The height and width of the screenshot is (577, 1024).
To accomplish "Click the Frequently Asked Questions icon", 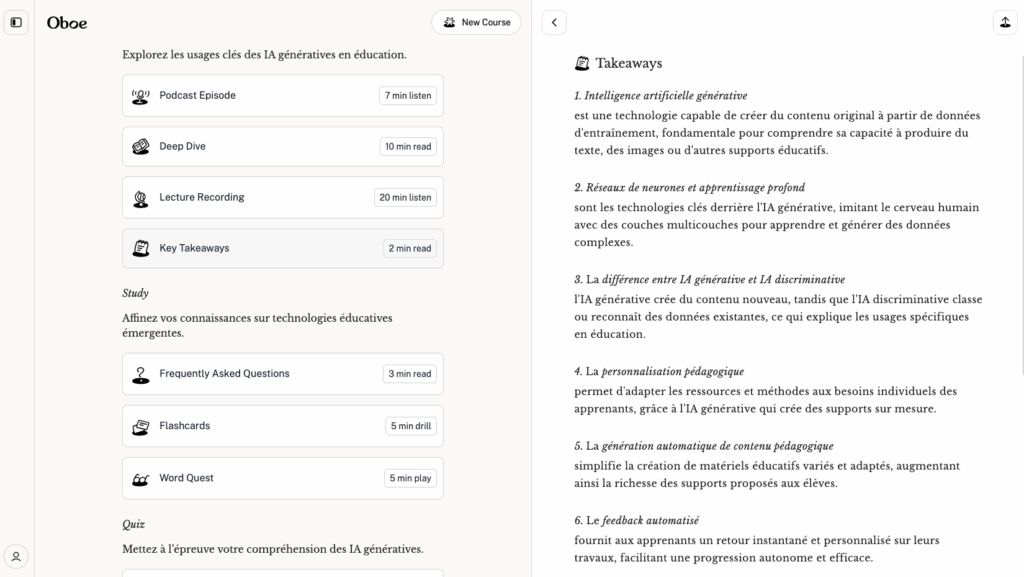I will (141, 374).
